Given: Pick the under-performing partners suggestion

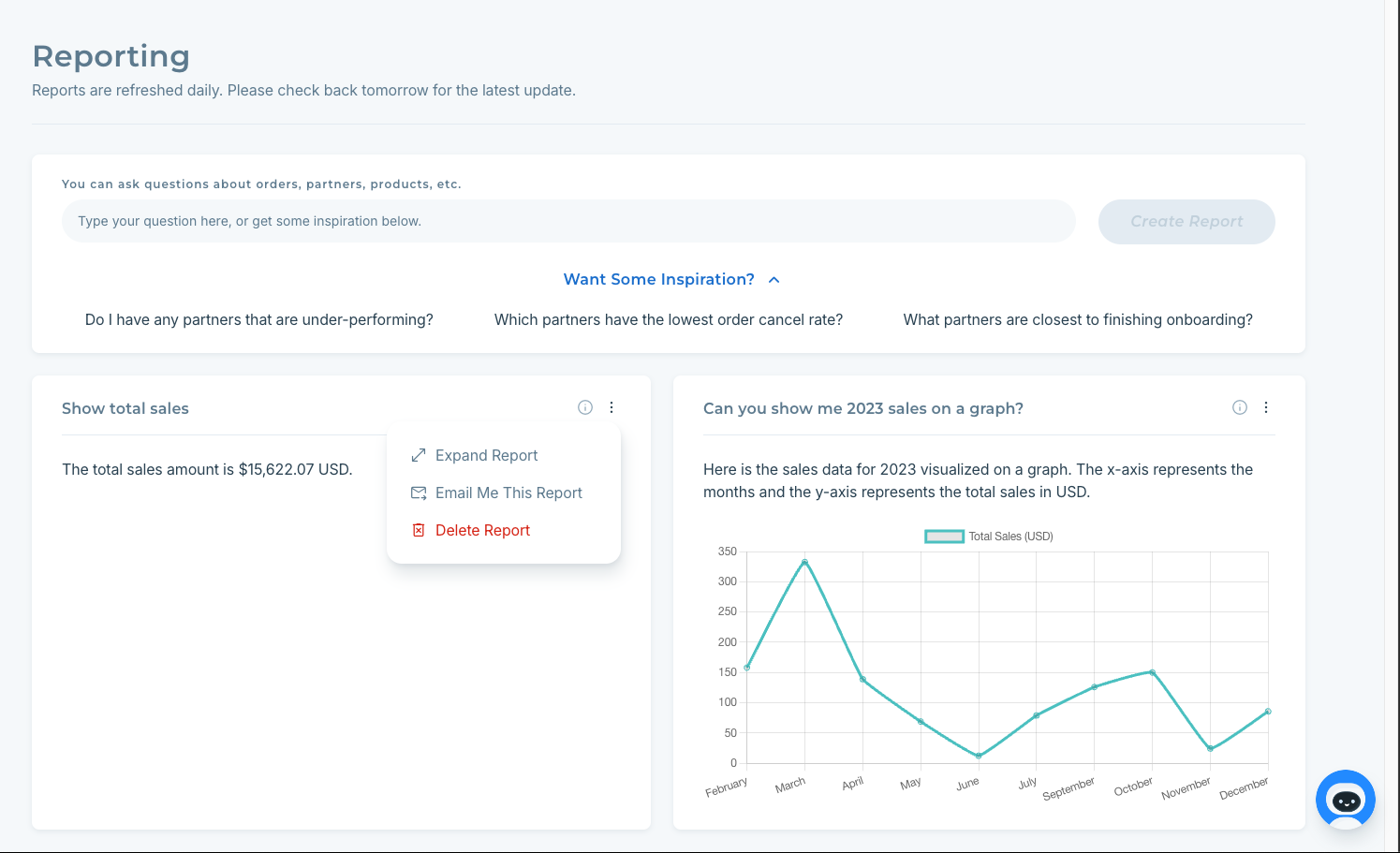Looking at the screenshot, I should pos(259,320).
